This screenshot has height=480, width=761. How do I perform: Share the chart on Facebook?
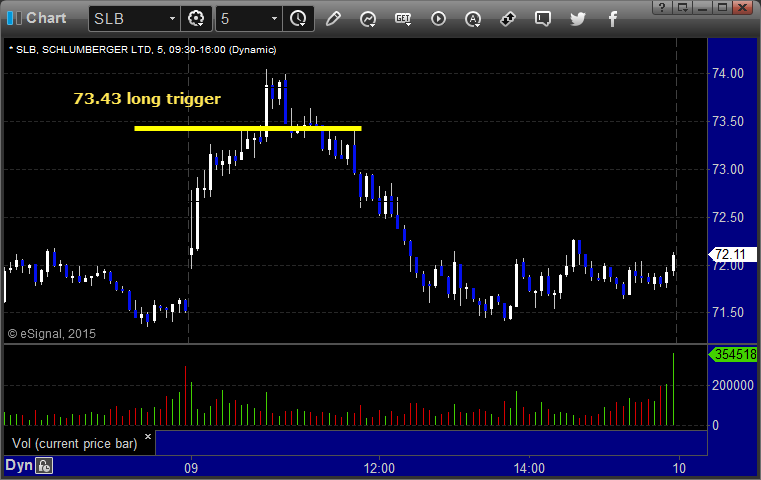612,19
